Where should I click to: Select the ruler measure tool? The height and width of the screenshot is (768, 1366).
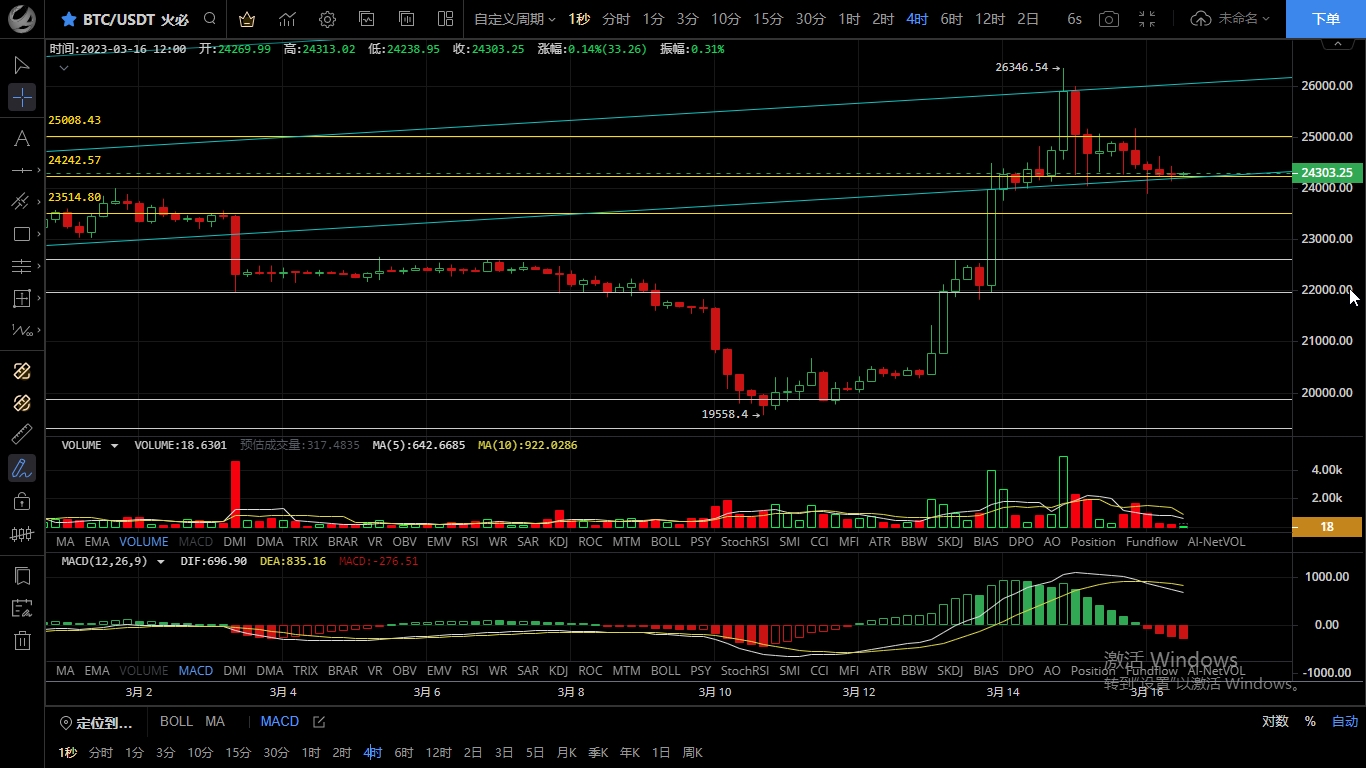point(22,435)
